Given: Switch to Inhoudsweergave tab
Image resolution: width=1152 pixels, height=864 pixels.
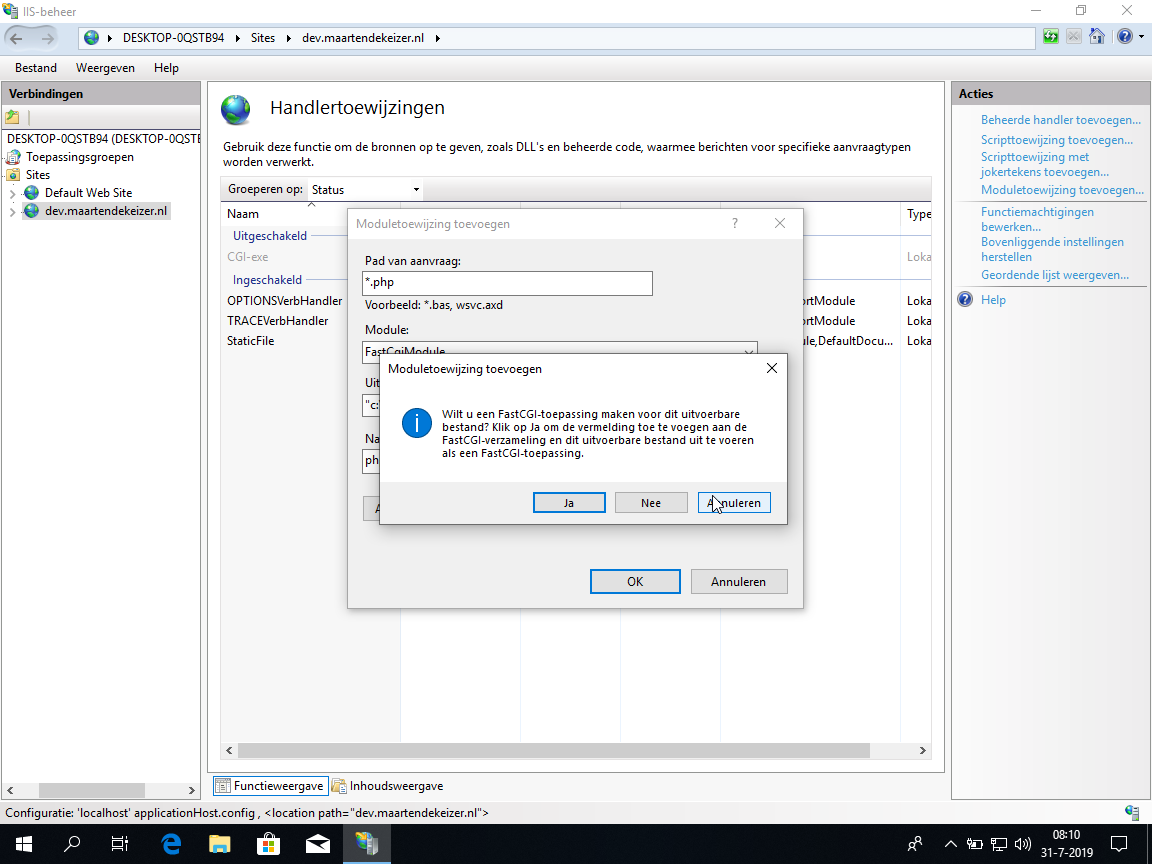Looking at the screenshot, I should pyautogui.click(x=387, y=785).
